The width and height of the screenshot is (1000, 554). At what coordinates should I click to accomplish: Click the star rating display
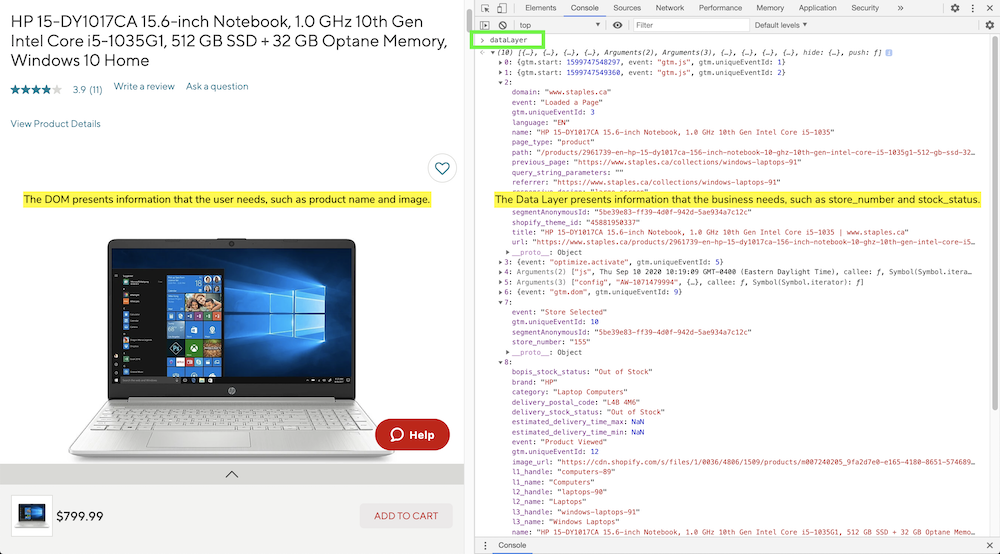[x=36, y=90]
